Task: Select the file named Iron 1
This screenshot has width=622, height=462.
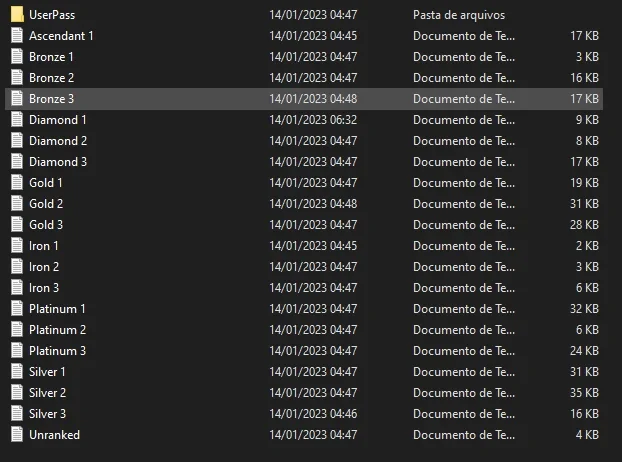Action: [44, 246]
